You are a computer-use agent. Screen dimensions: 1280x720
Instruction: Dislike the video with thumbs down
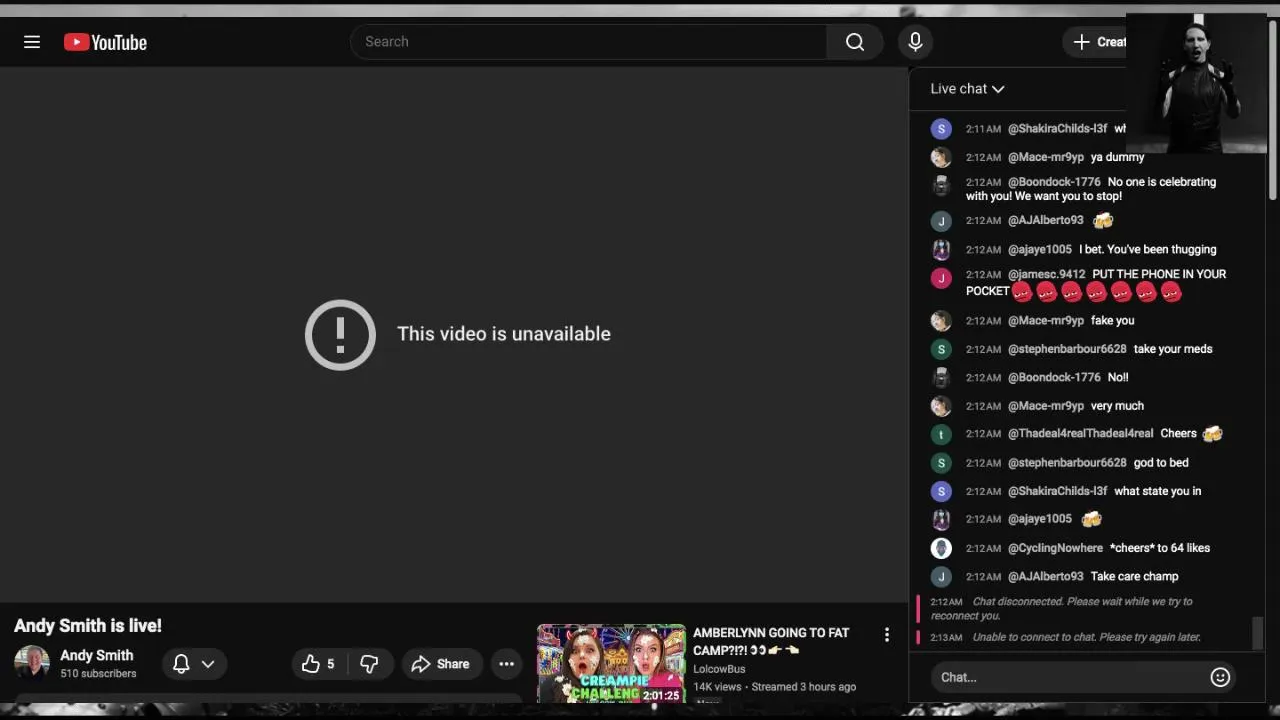tap(369, 664)
